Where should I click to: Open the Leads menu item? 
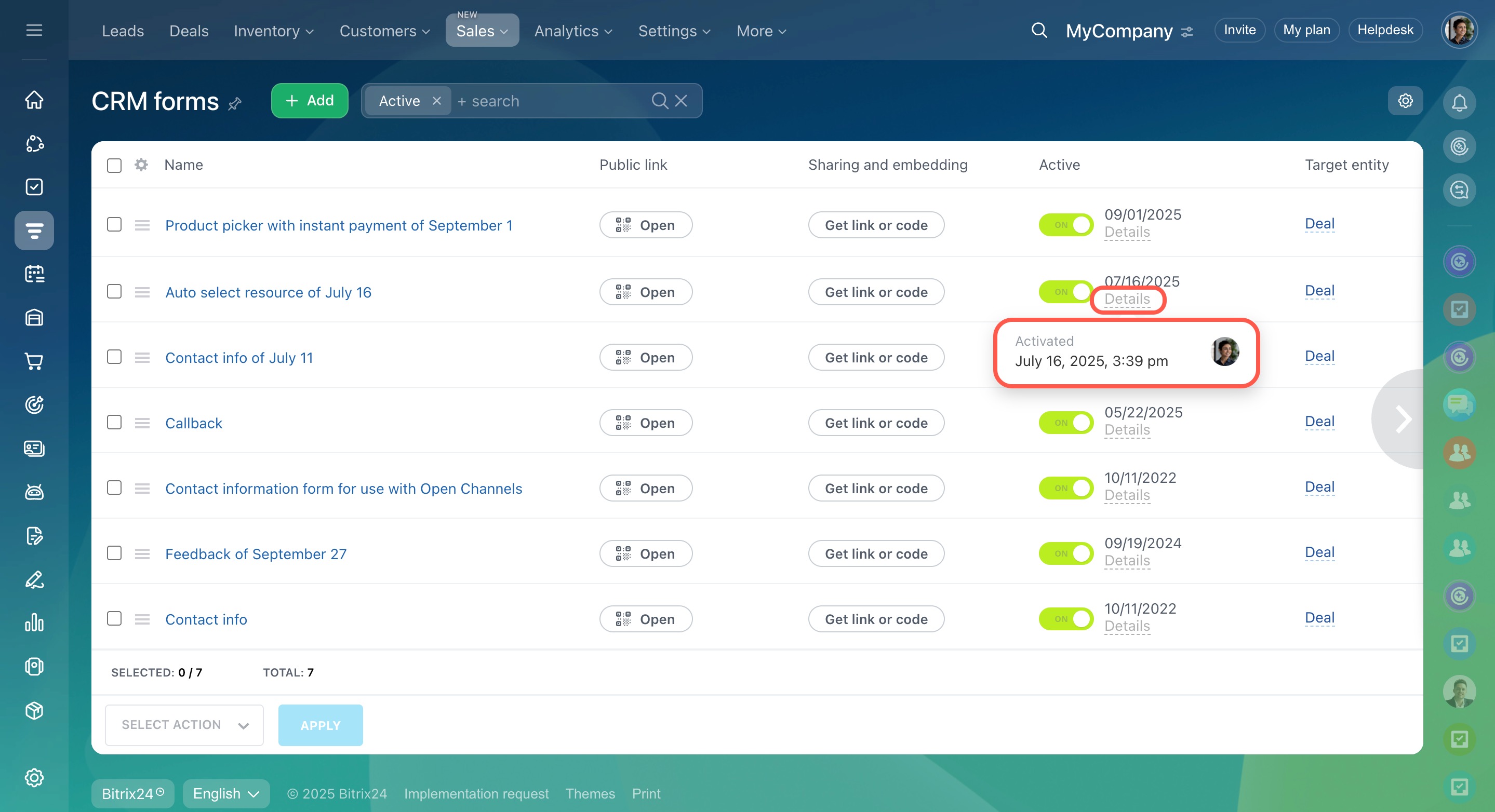pyautogui.click(x=123, y=31)
